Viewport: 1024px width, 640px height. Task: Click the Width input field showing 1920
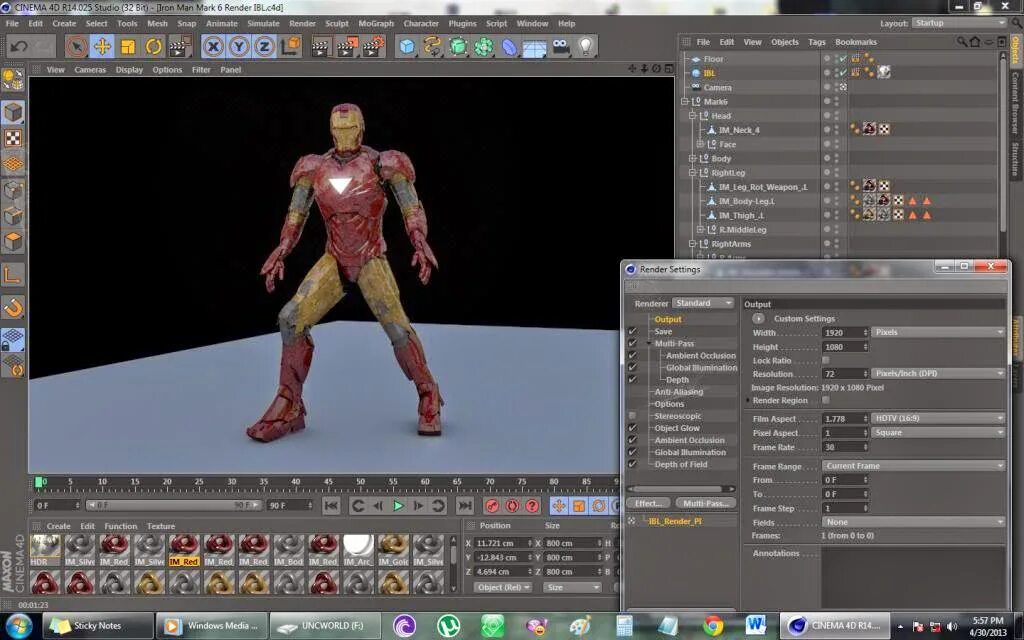pos(845,332)
